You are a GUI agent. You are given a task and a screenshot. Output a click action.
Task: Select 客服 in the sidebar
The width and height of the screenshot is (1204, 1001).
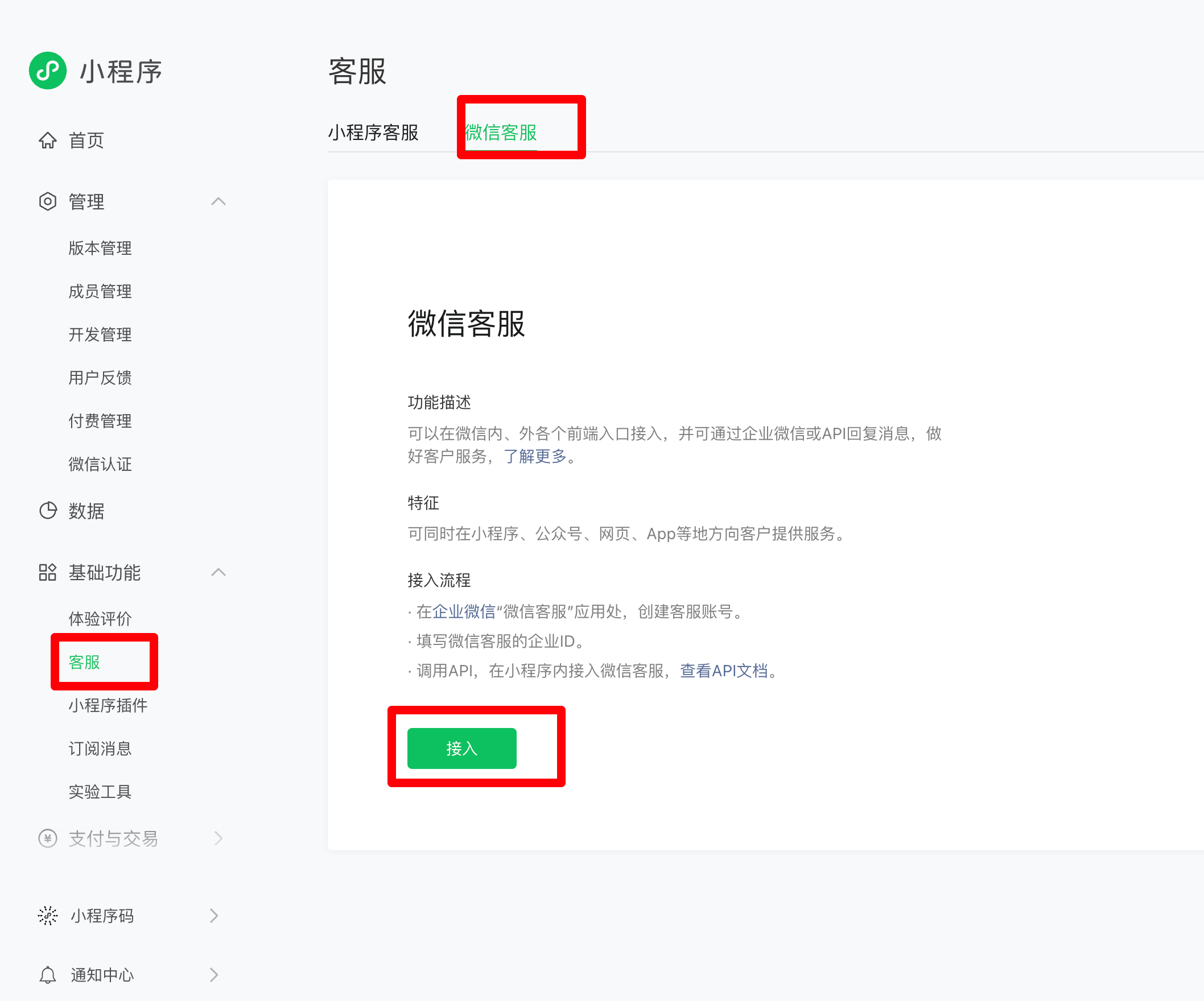[x=84, y=663]
